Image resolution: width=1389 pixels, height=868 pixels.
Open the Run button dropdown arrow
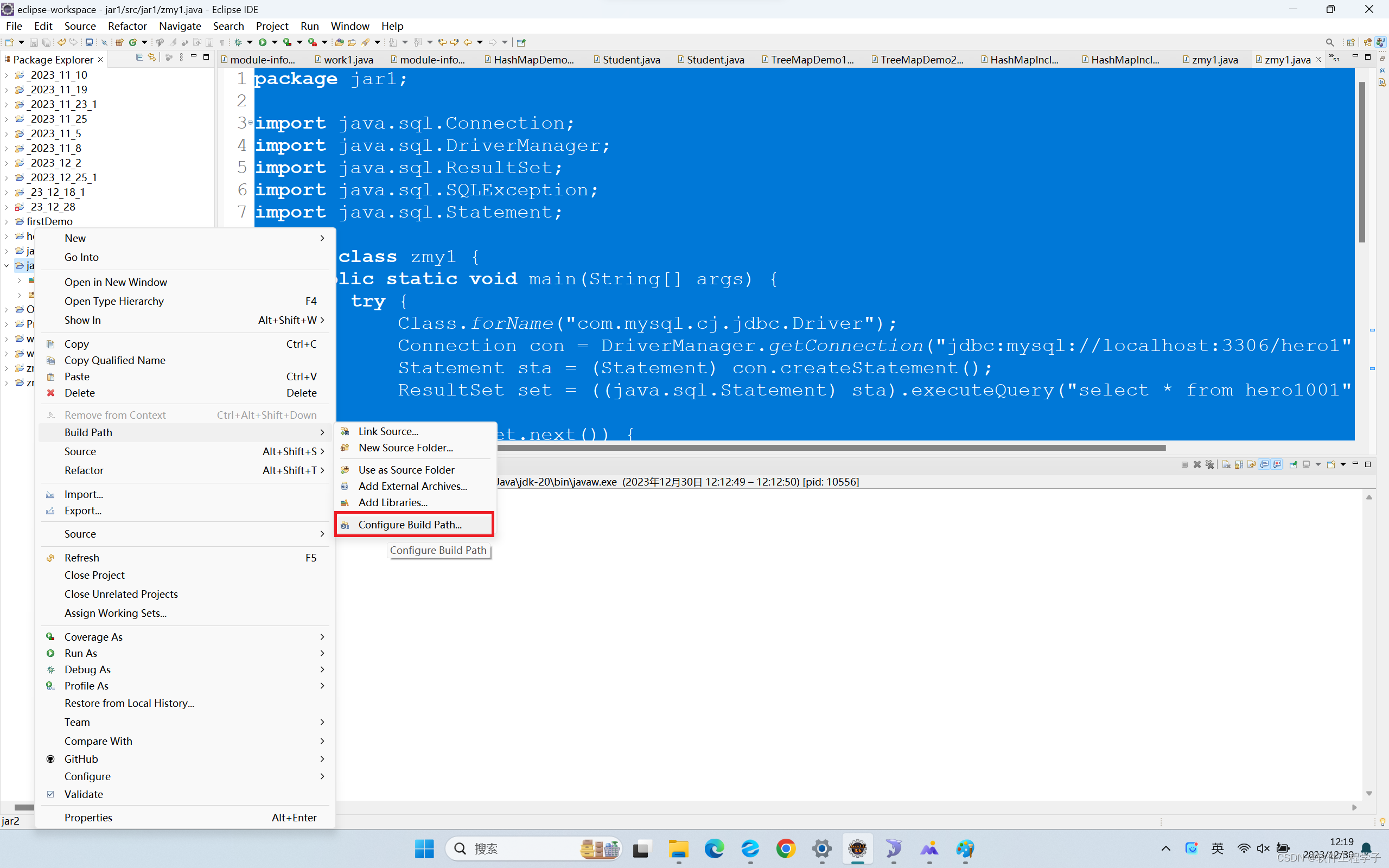[x=275, y=42]
